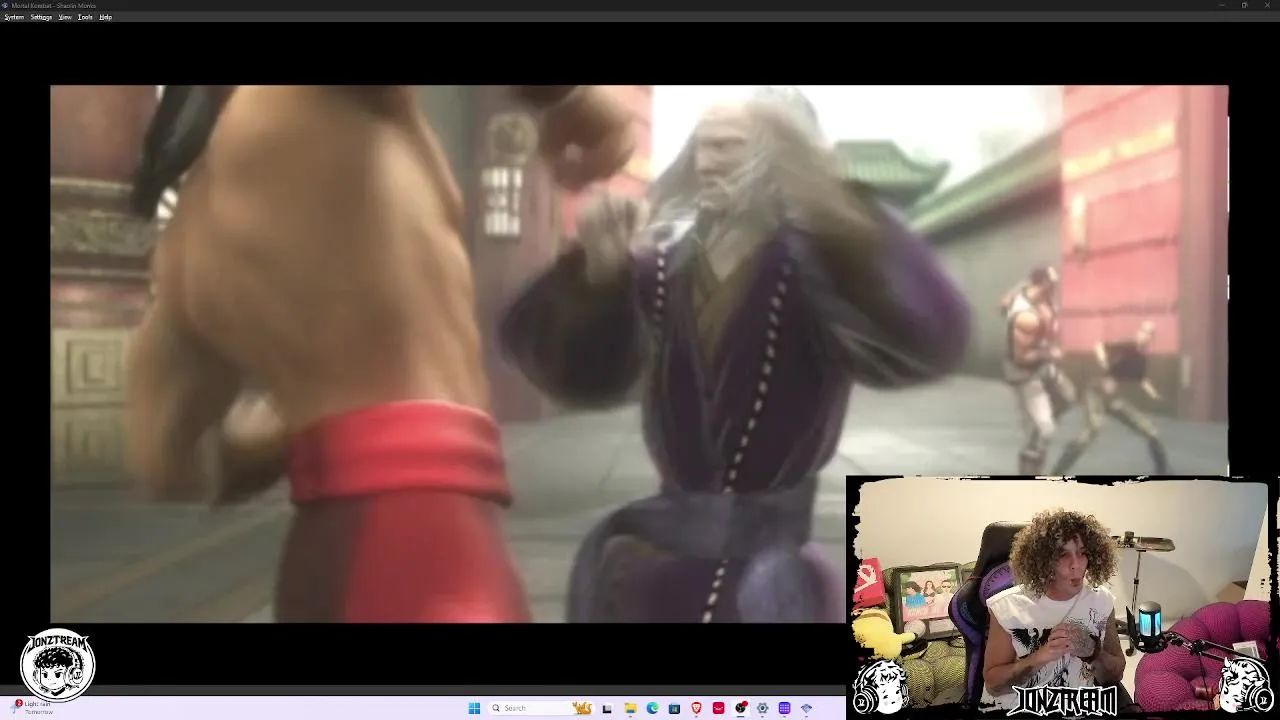Image resolution: width=1280 pixels, height=720 pixels.
Task: Launch Microsoft Edge from the taskbar
Action: (652, 708)
